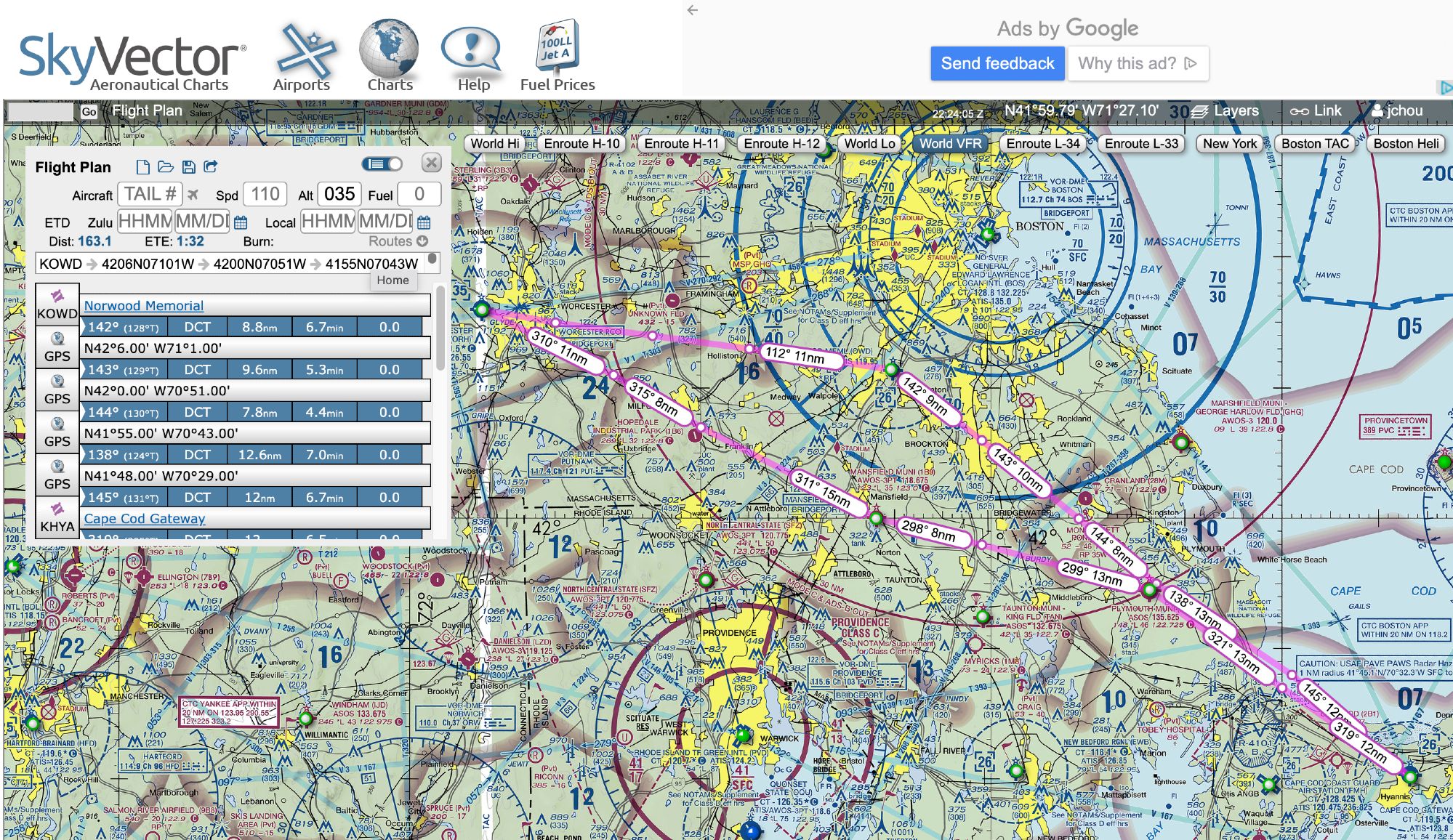Click the aircraft icon beside tail number
This screenshot has width=1453, height=840.
[193, 195]
